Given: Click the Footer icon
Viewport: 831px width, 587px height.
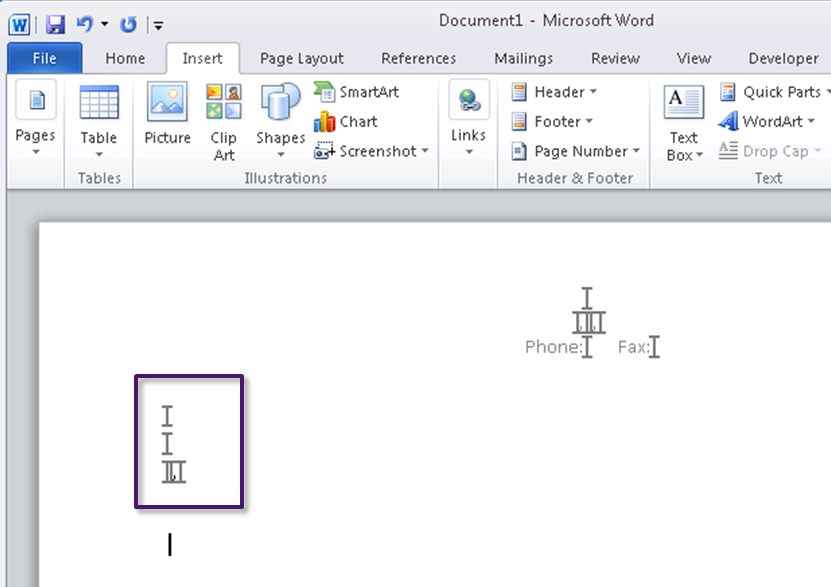Looking at the screenshot, I should (519, 122).
